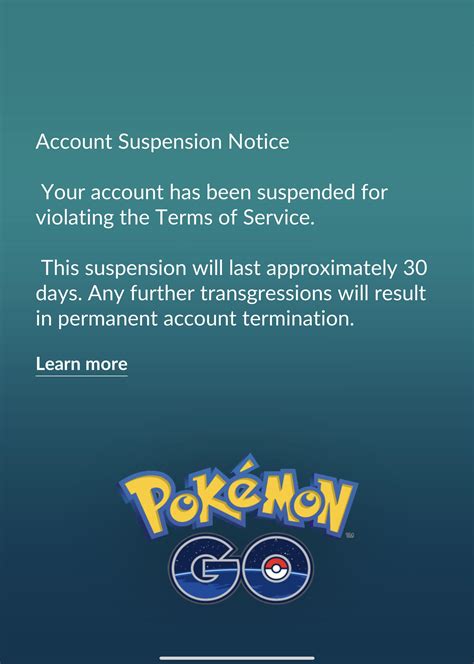The height and width of the screenshot is (664, 474).
Task: Click the letter O ring of the GO logo
Action: (x=276, y=568)
